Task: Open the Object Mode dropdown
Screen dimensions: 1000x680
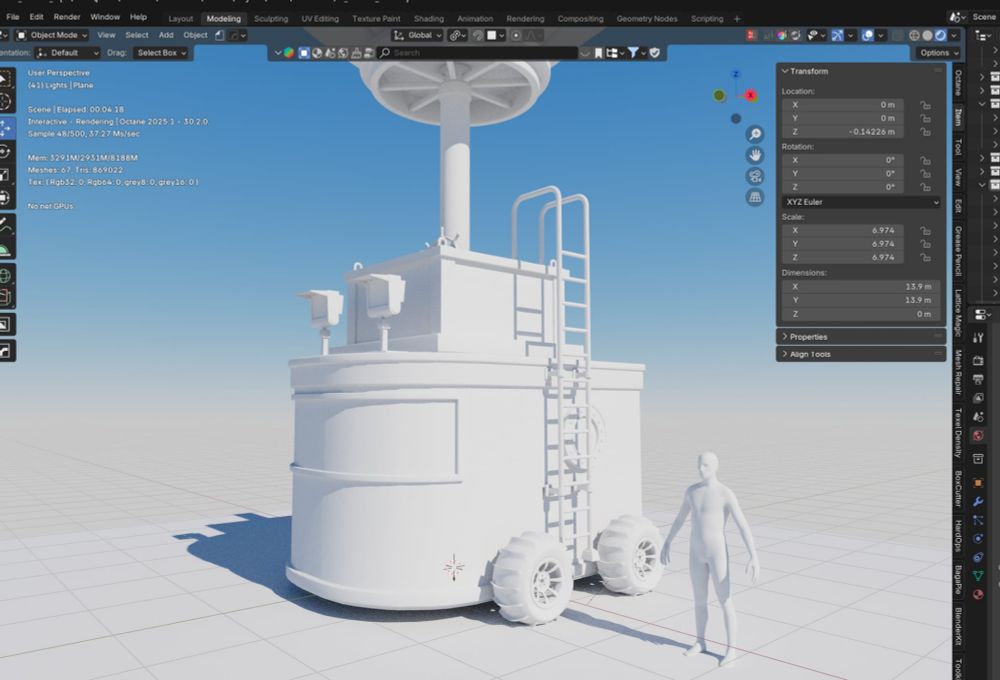Action: pos(52,35)
